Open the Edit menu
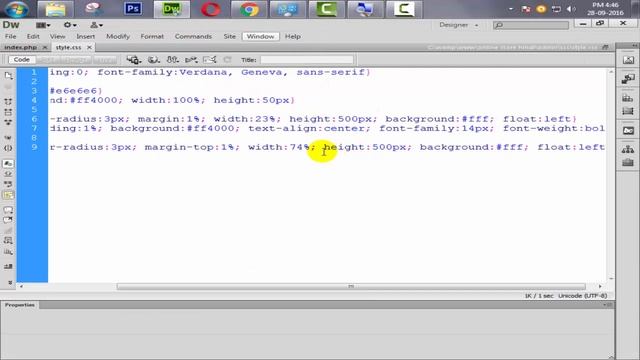The image size is (640, 360). (x=33, y=36)
